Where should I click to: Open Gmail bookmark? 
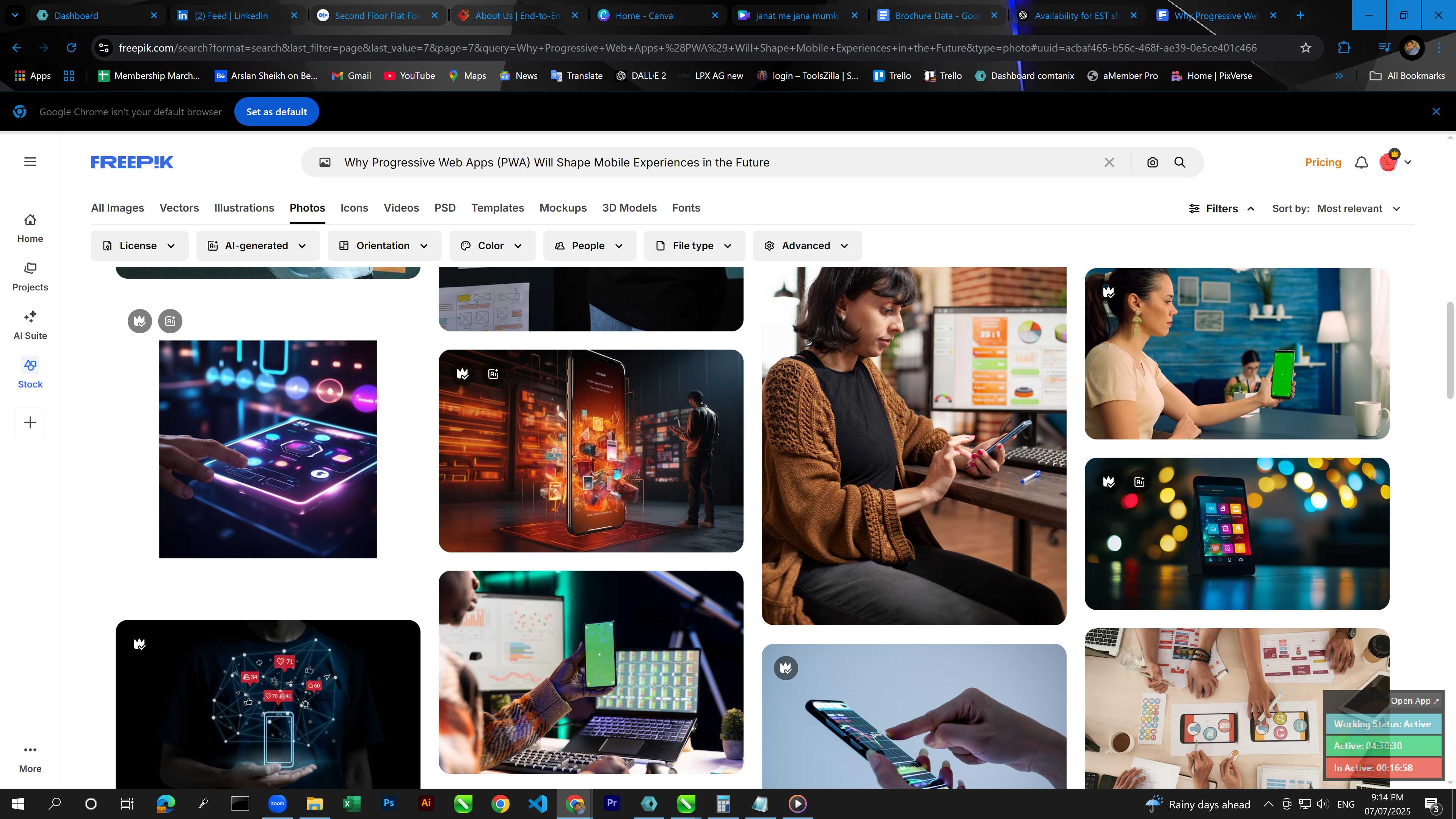(x=351, y=76)
